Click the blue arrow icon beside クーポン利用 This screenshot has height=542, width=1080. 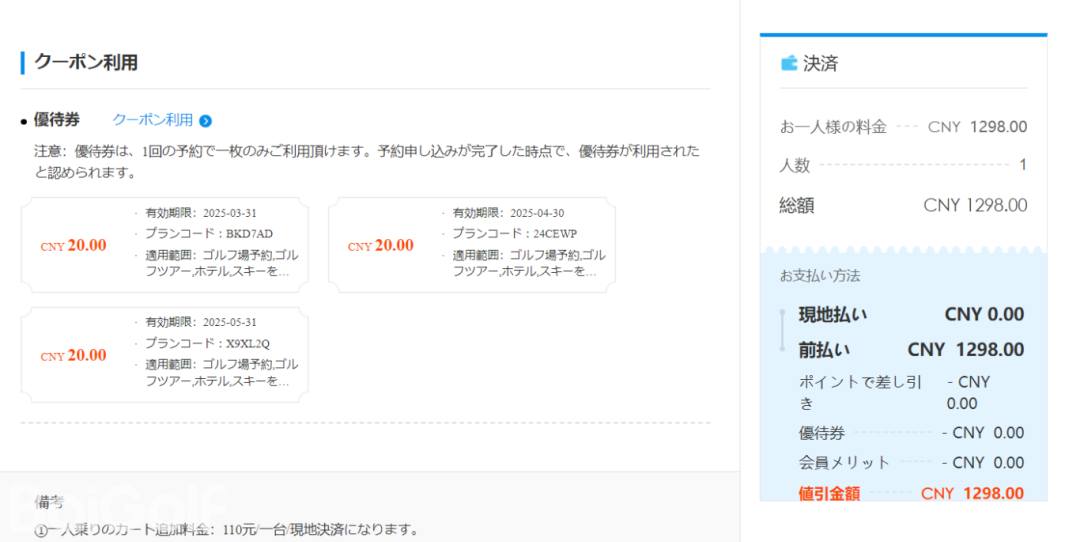coord(205,121)
